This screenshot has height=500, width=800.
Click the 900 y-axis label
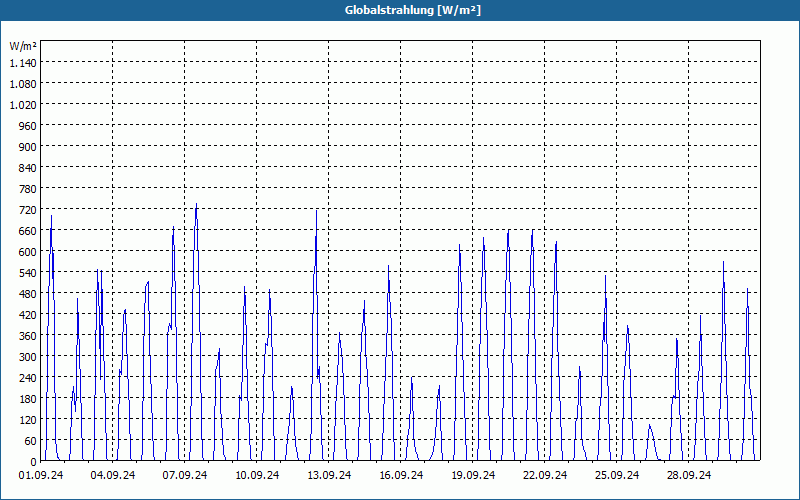click(28, 146)
